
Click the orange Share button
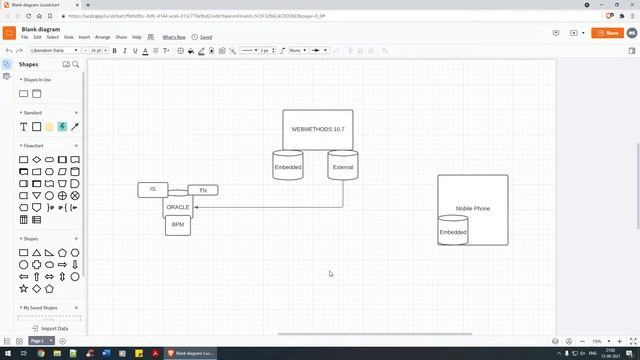pos(607,33)
